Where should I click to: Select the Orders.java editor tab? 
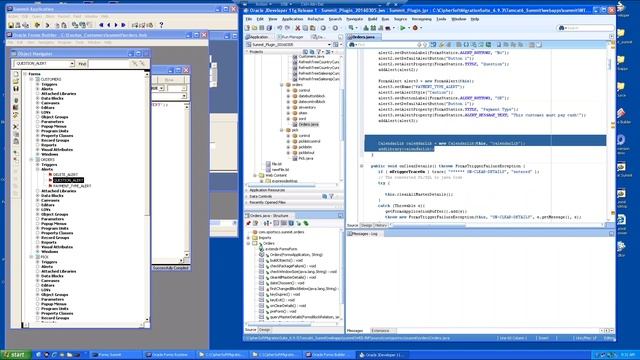(363, 37)
